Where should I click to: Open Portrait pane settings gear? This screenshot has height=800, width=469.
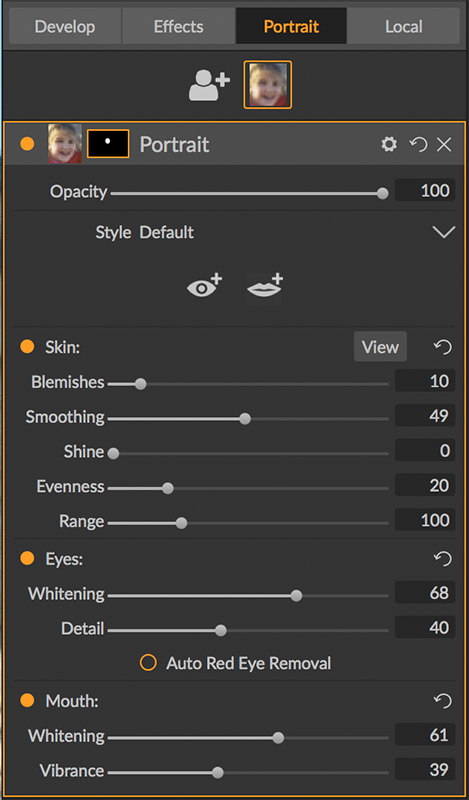(x=389, y=145)
